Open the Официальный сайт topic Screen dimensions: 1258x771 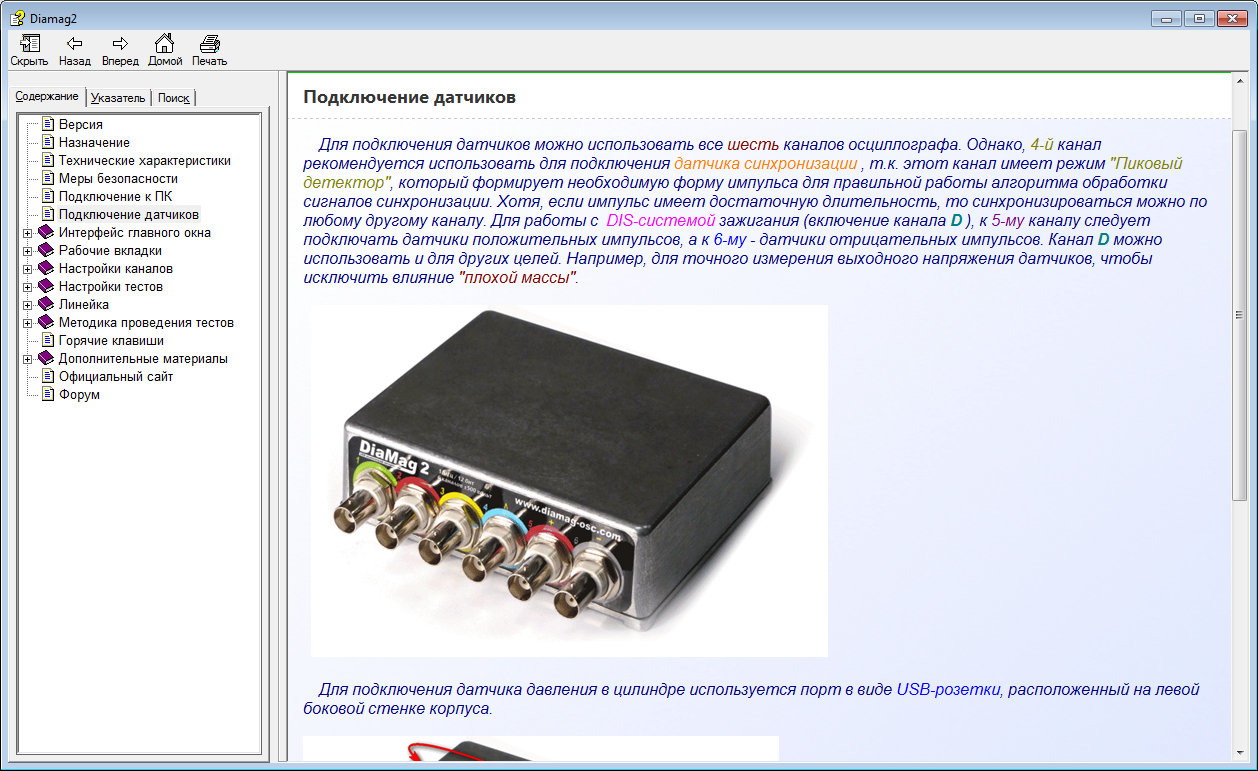click(116, 377)
